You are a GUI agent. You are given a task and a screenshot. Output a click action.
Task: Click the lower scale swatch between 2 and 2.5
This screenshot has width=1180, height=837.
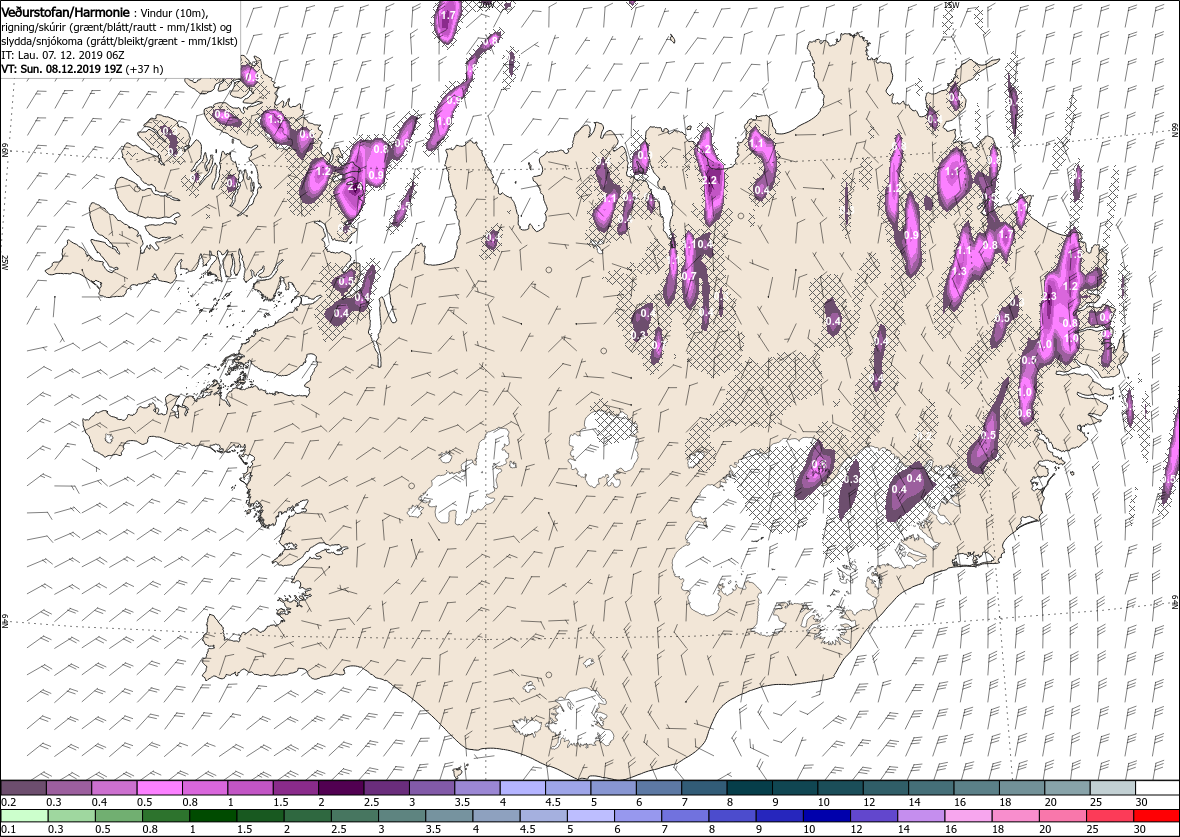click(x=307, y=817)
